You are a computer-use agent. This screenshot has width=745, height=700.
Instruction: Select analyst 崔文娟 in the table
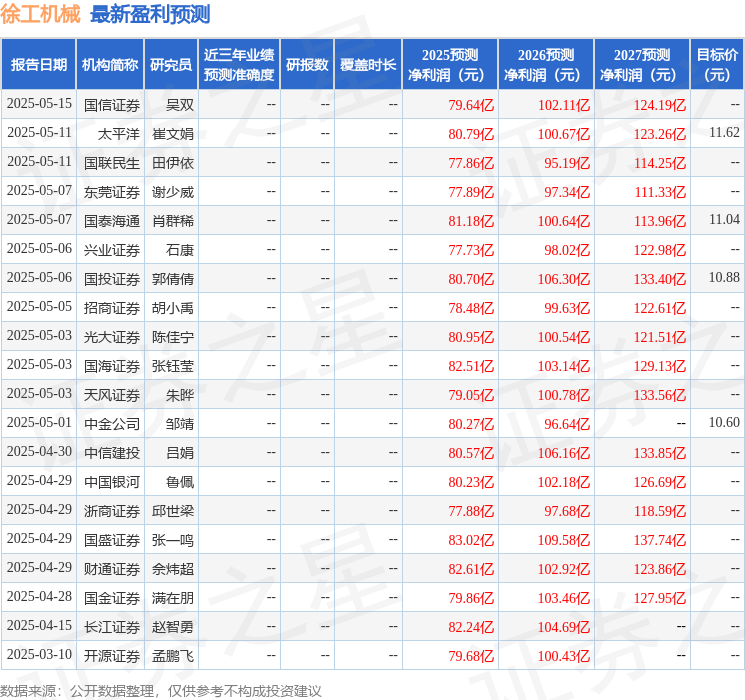click(173, 133)
